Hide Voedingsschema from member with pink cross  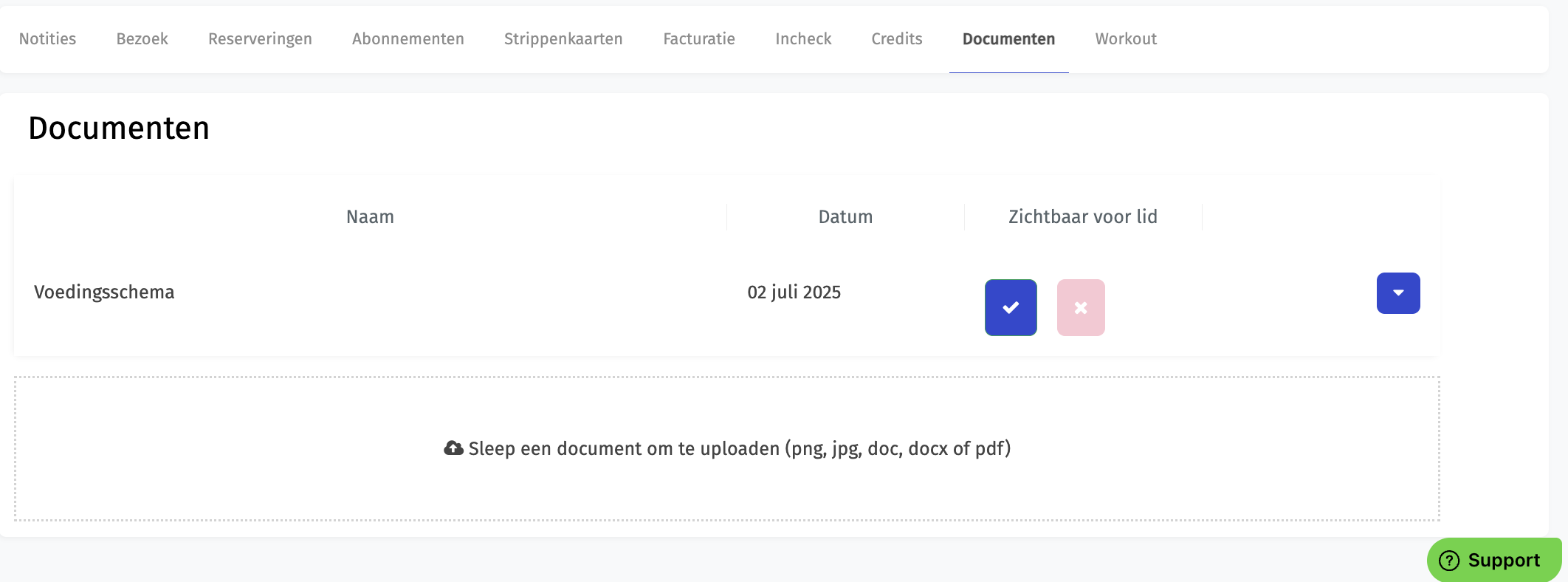(x=1081, y=307)
